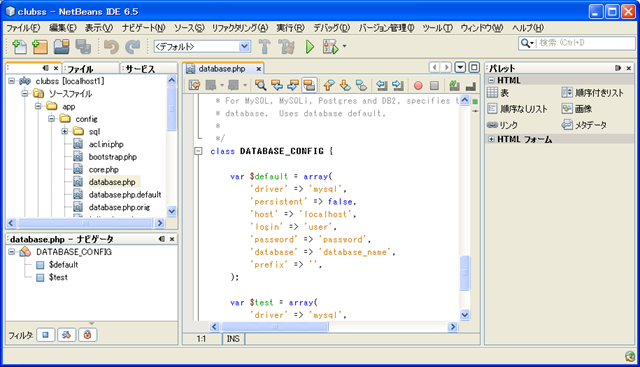Open the debug button dropdown arrow
The image size is (640, 367).
tap(344, 46)
